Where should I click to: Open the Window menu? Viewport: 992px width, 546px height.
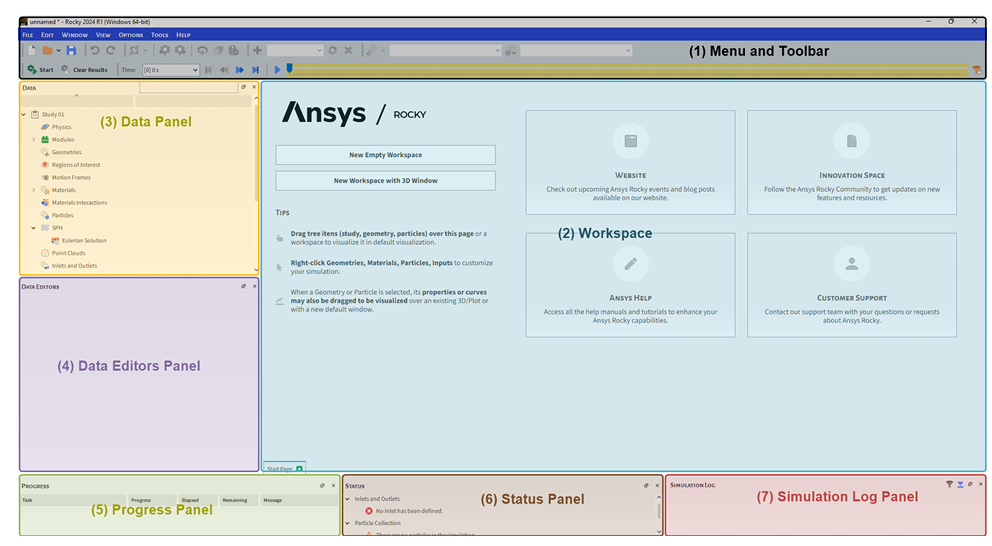pyautogui.click(x=75, y=35)
